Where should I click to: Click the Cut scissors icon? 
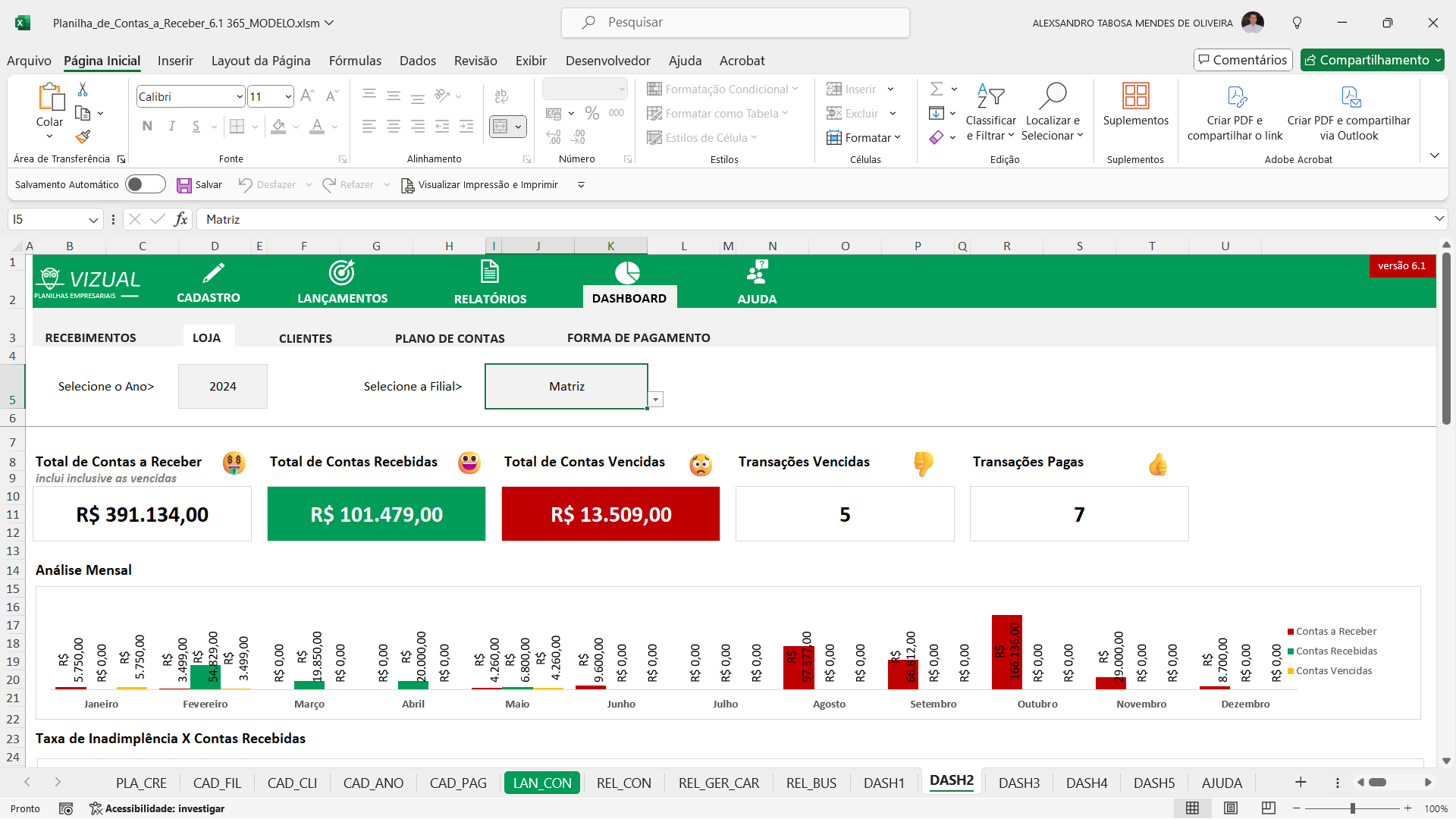(x=83, y=89)
